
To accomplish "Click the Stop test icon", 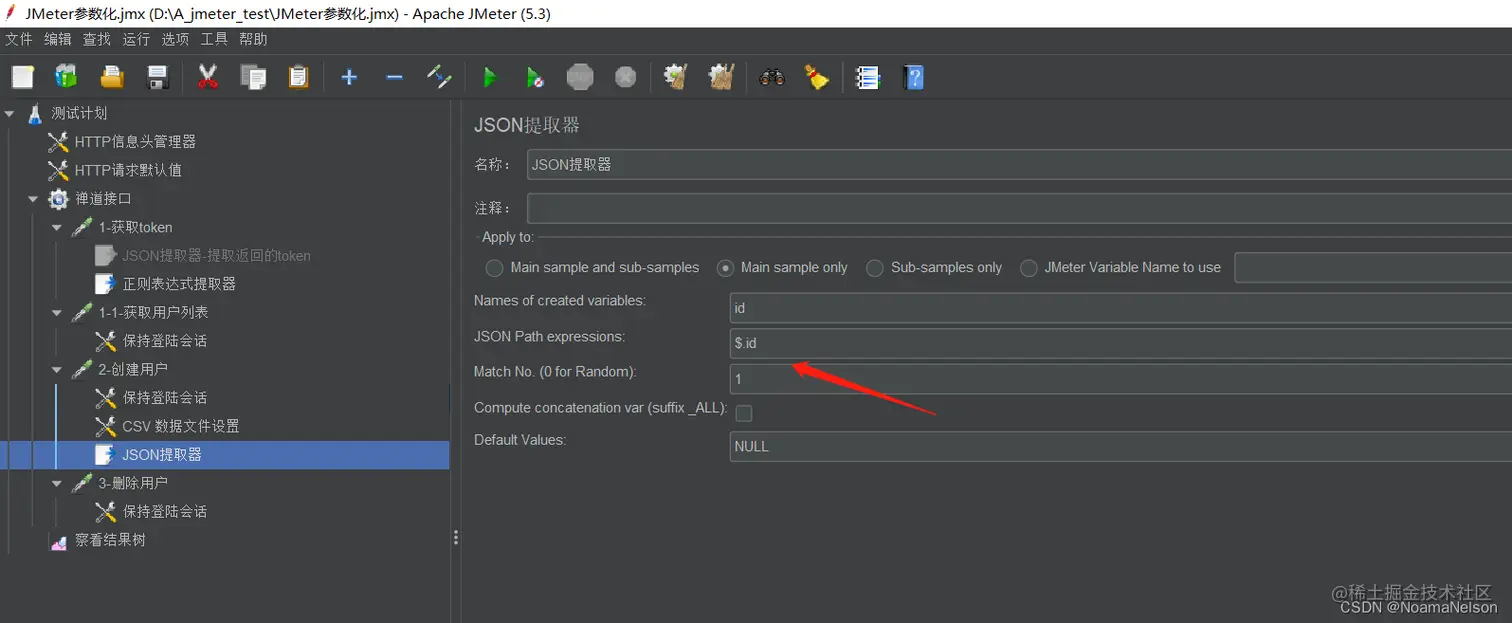I will pos(580,77).
